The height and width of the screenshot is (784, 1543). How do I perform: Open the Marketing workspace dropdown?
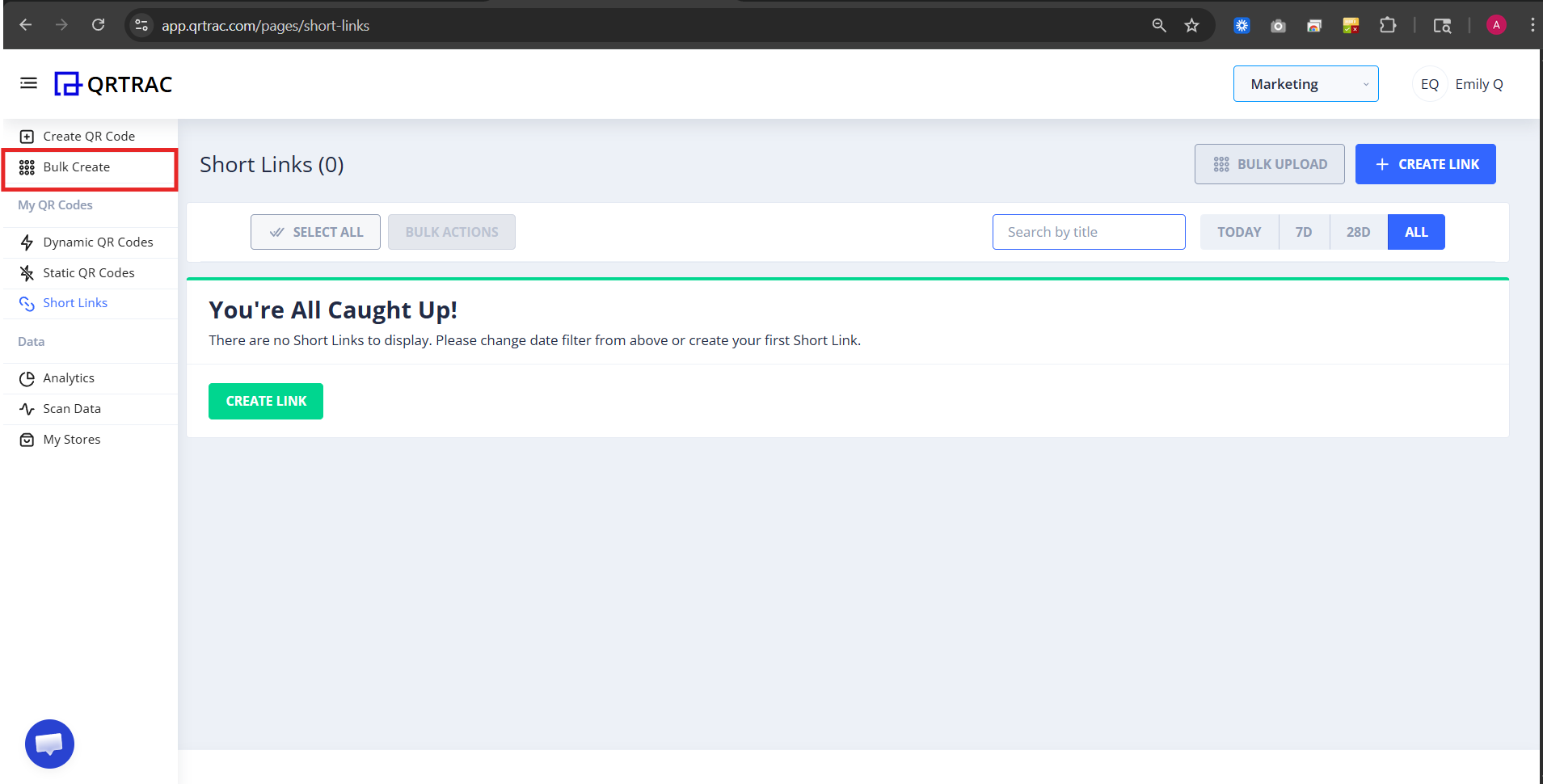[1305, 83]
